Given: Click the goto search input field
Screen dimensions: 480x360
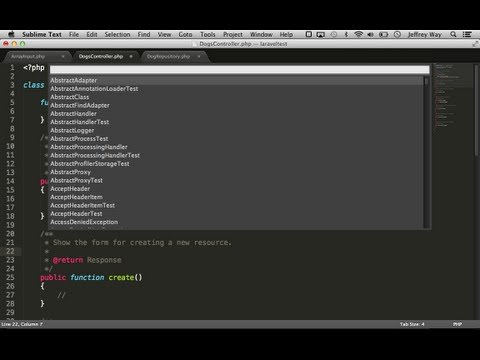Looking at the screenshot, I should [240, 69].
